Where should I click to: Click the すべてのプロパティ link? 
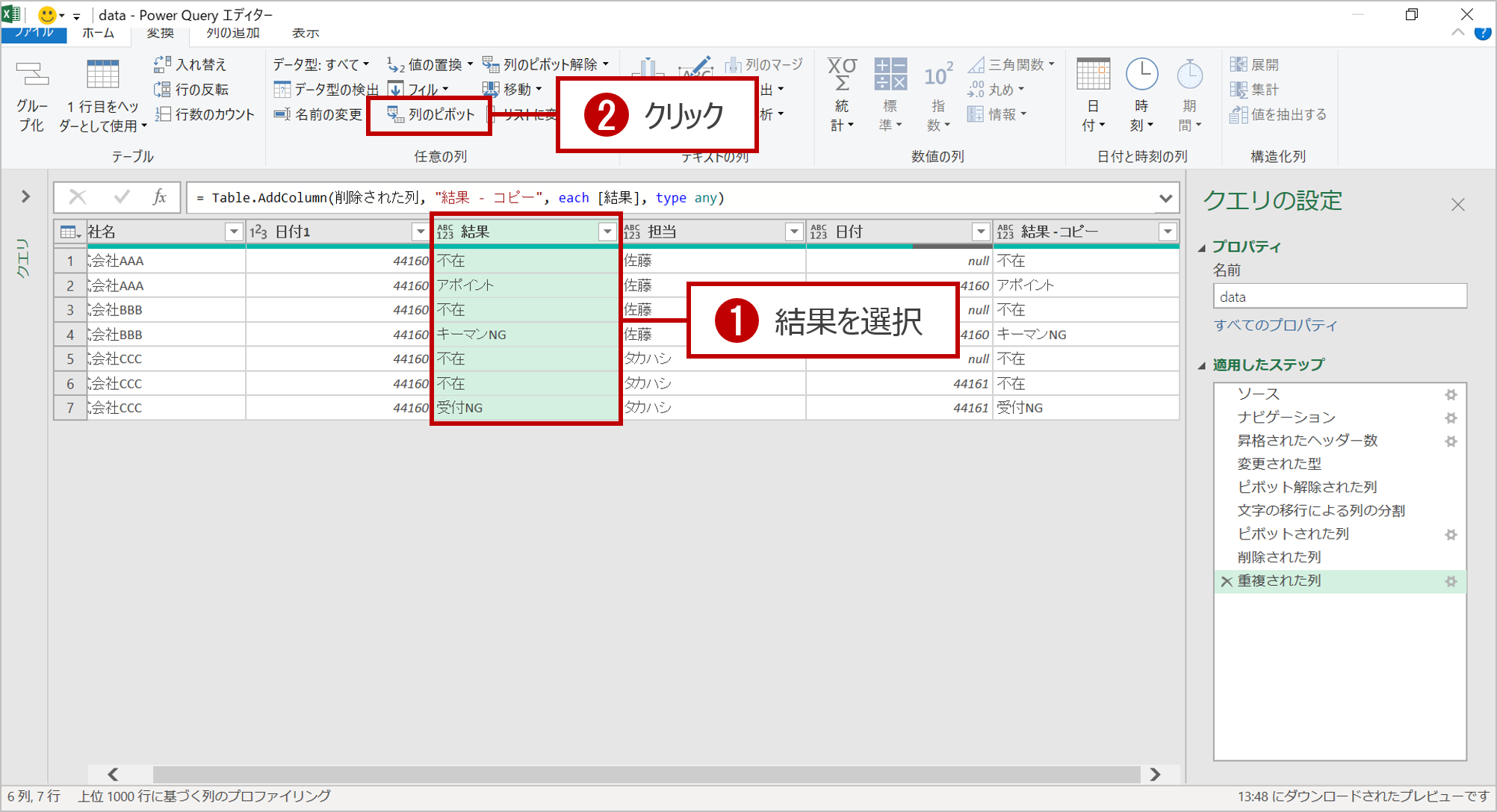pyautogui.click(x=1275, y=325)
